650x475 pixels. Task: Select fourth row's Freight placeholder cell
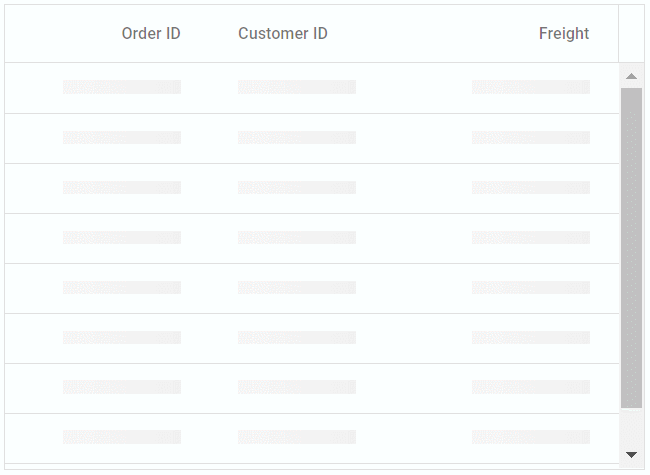[531, 237]
